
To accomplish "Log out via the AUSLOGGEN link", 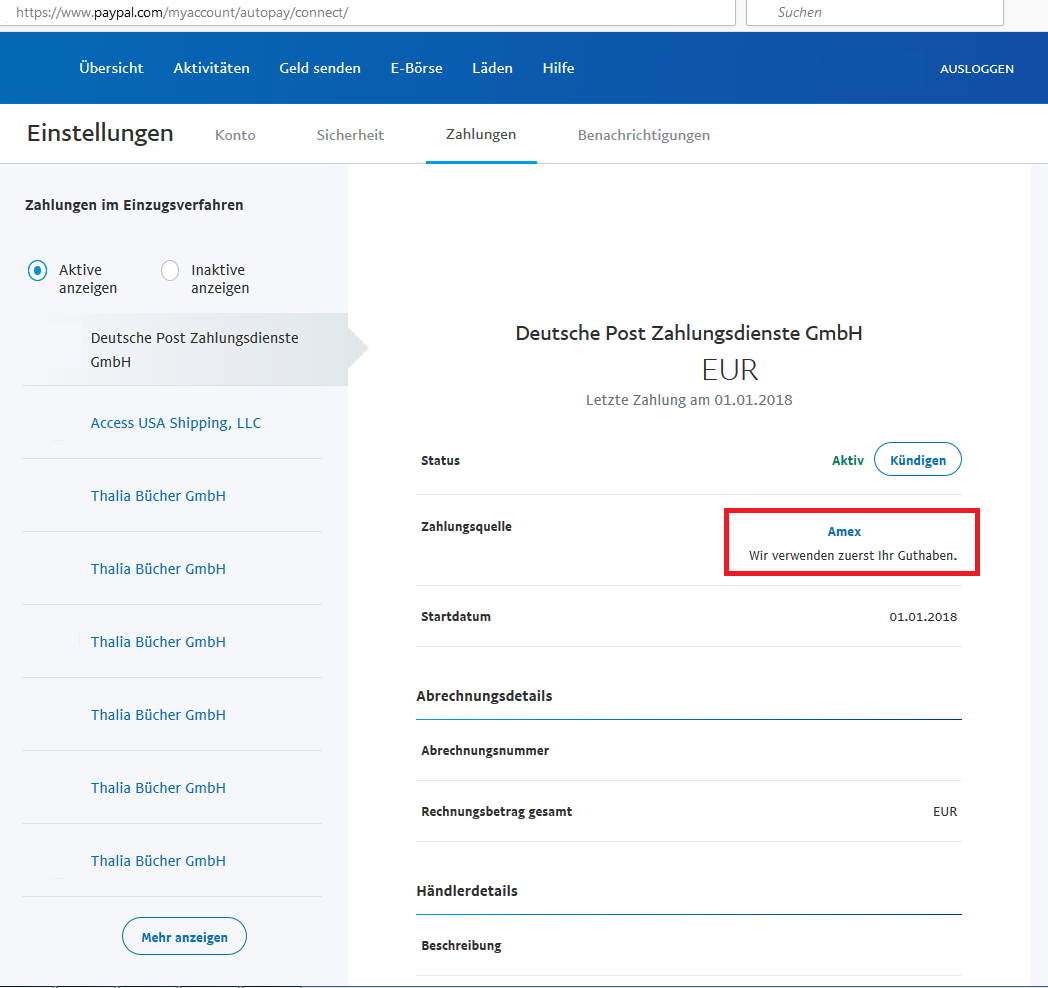I will [976, 69].
